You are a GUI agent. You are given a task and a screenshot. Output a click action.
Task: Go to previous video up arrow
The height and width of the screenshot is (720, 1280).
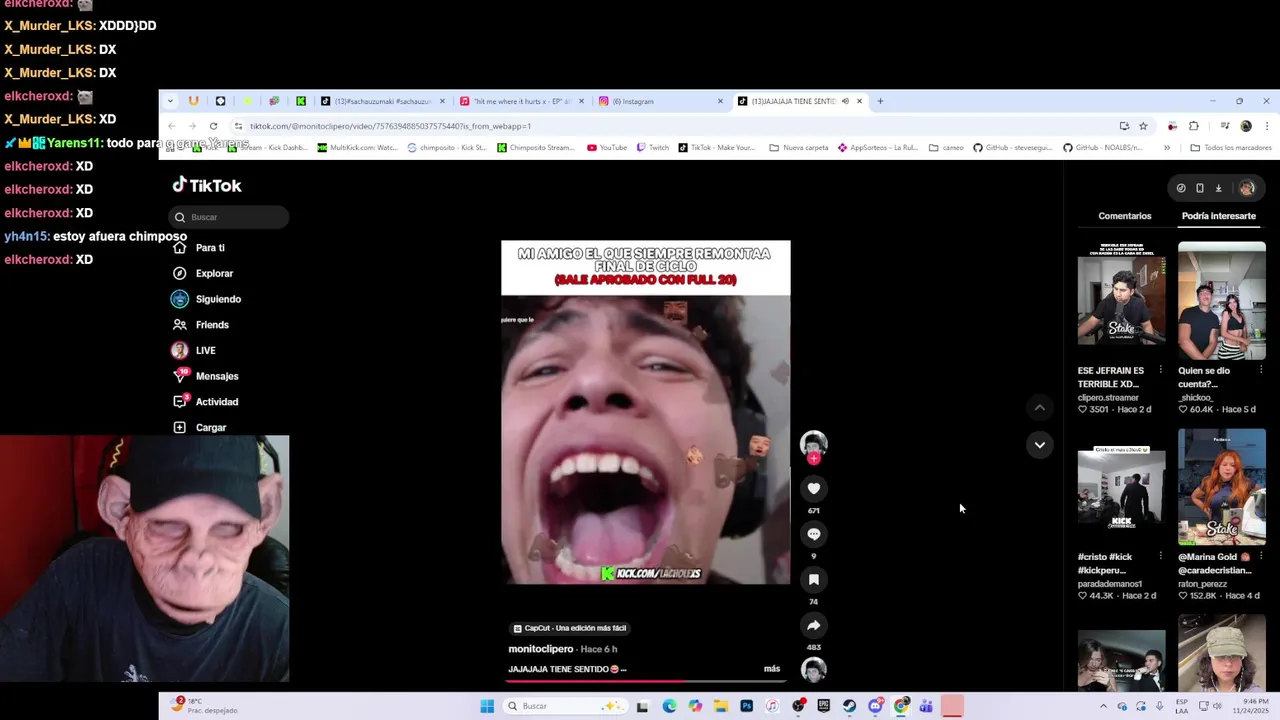point(1040,408)
